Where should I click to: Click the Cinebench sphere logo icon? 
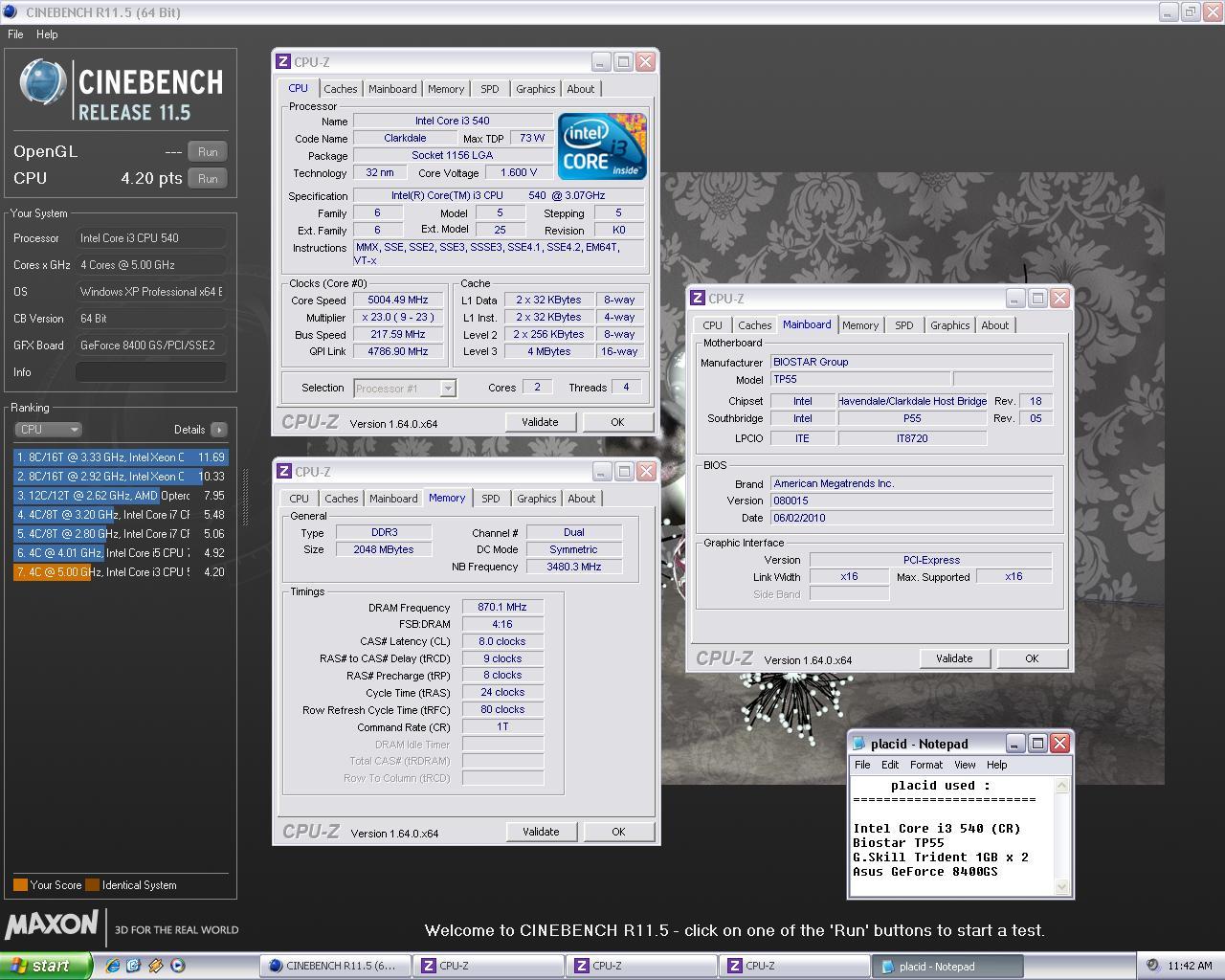click(x=43, y=84)
